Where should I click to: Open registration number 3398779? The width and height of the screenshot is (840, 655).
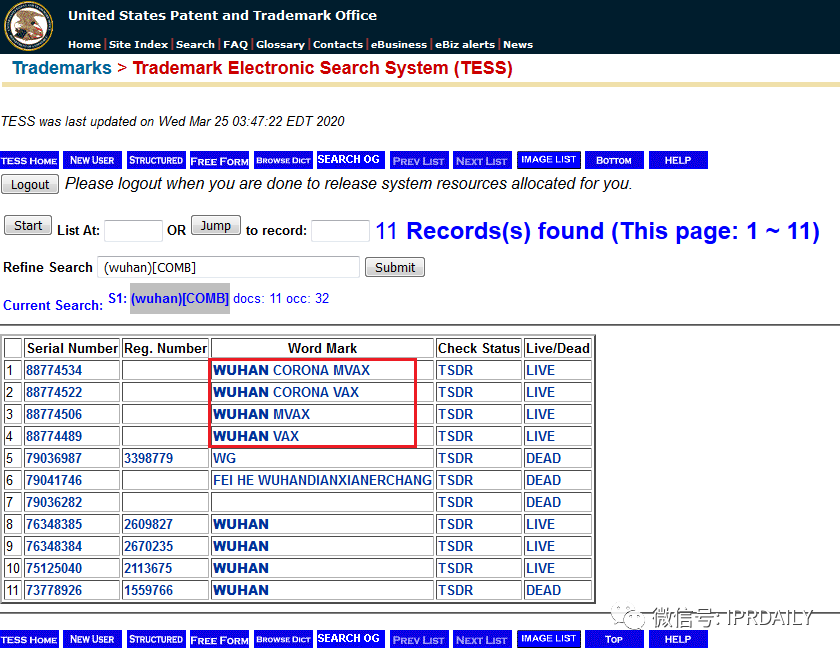[148, 458]
